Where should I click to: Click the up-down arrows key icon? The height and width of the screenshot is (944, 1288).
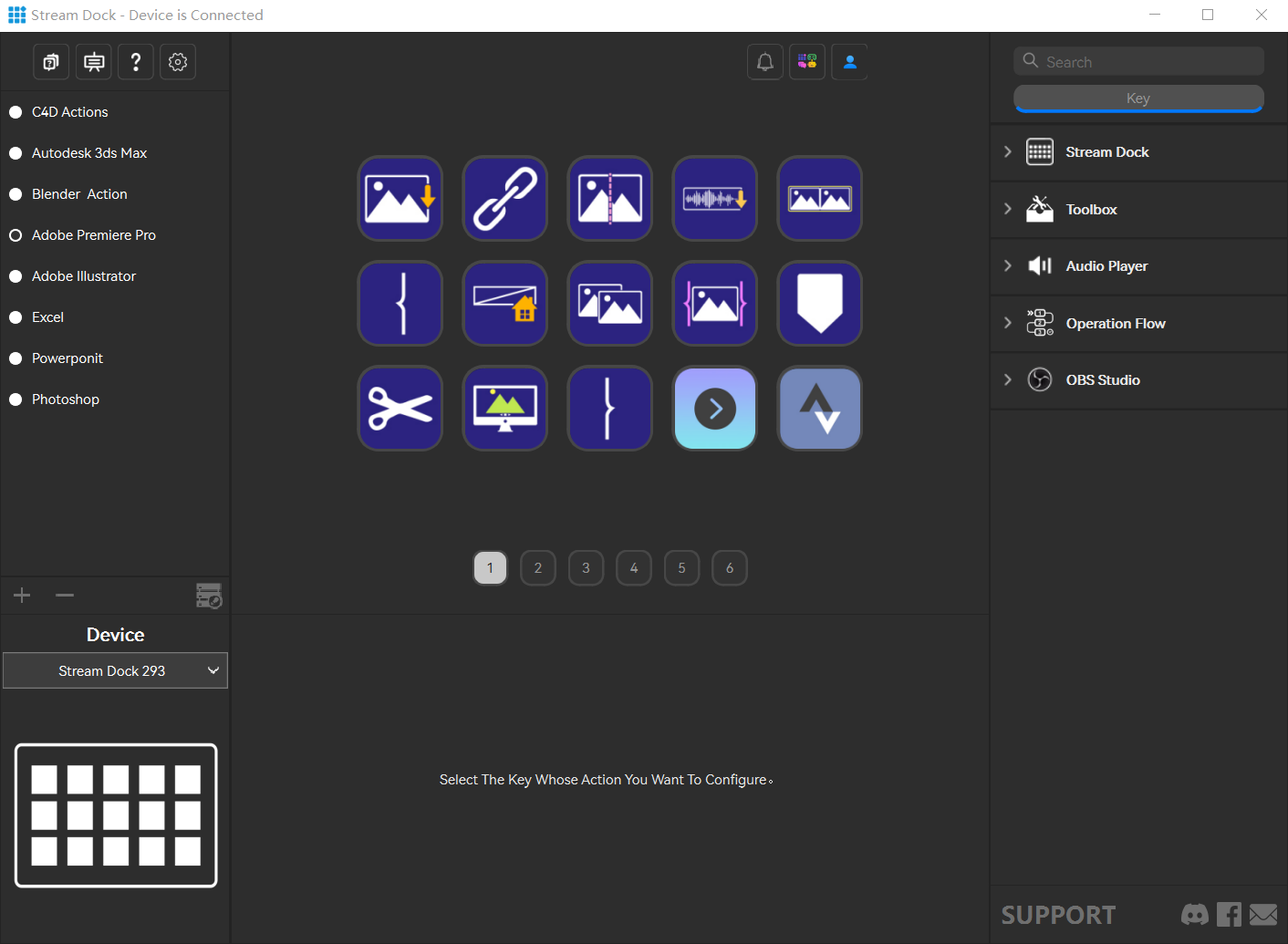pyautogui.click(x=820, y=409)
